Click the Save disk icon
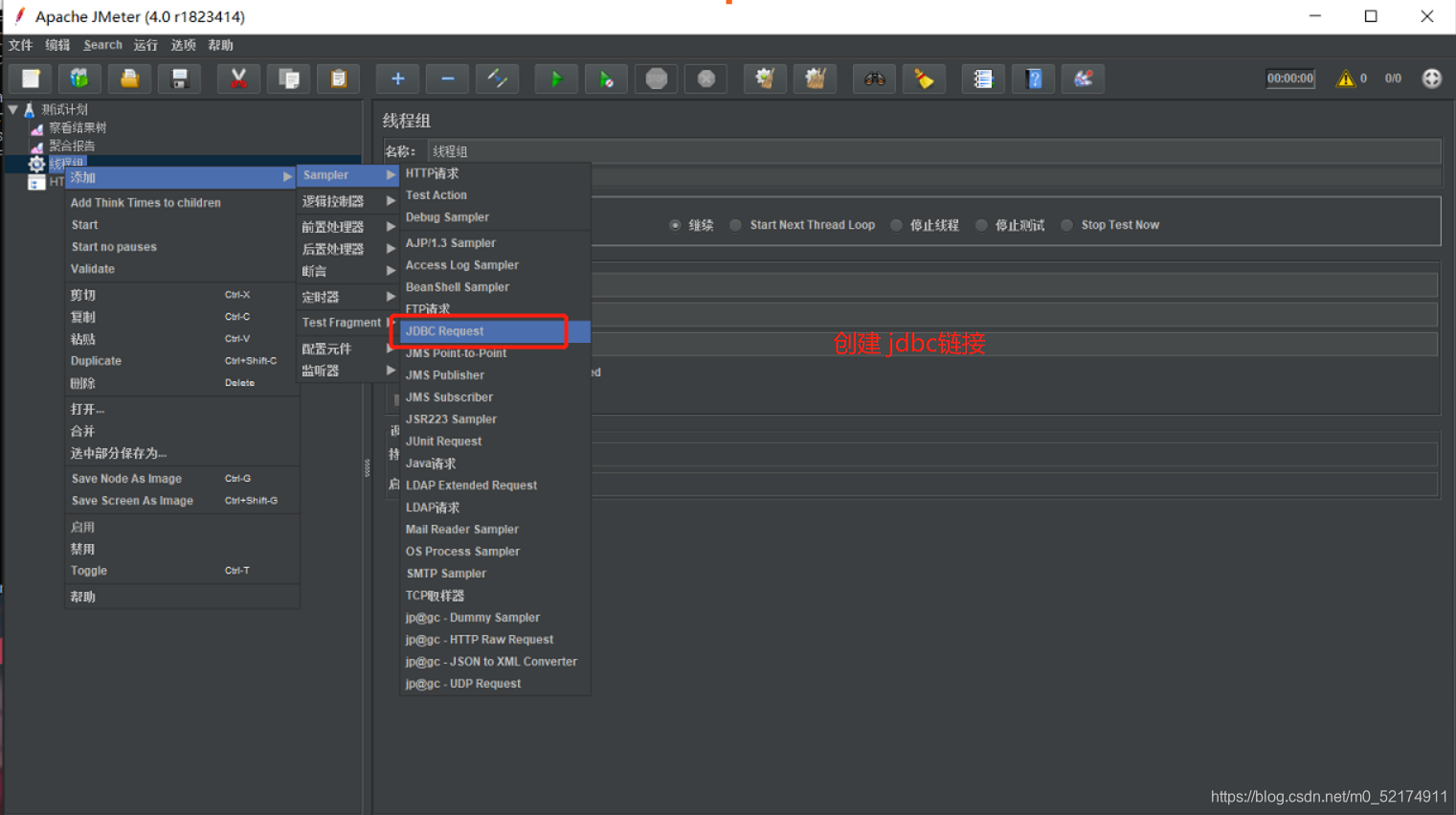The width and height of the screenshot is (1456, 815). (179, 79)
